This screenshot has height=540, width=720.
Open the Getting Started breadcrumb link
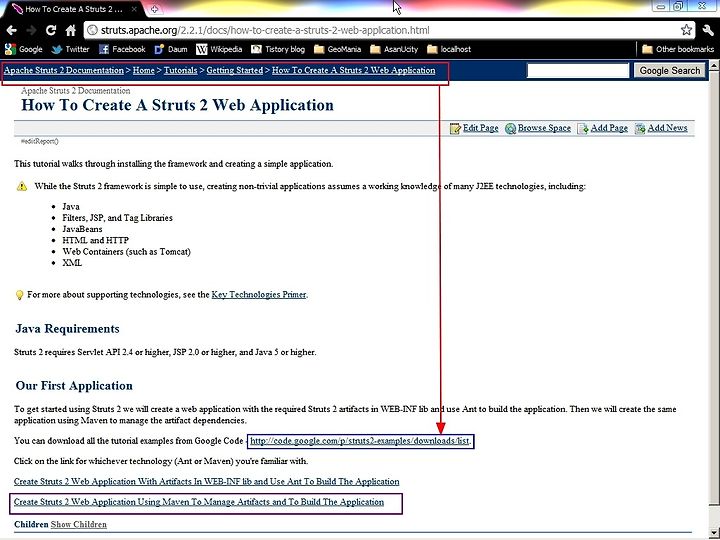[x=235, y=70]
